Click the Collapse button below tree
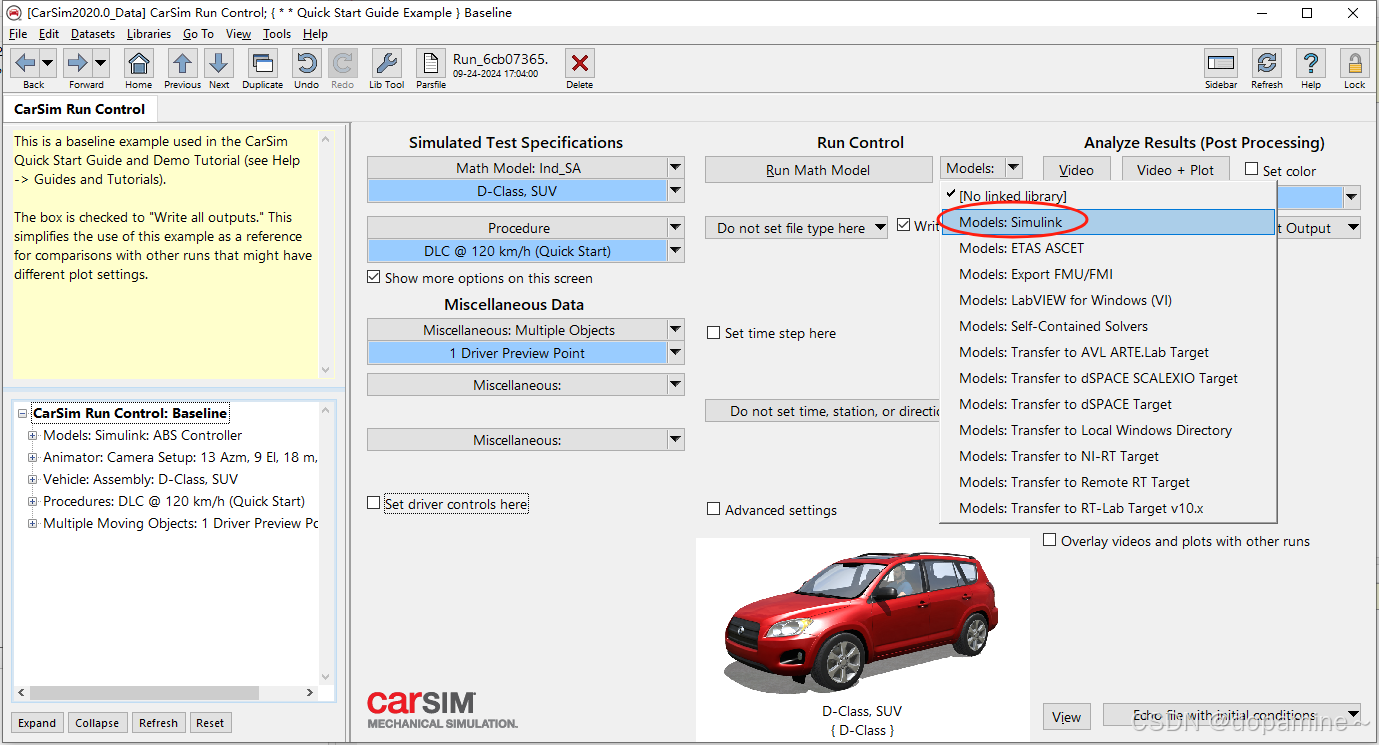This screenshot has height=745, width=1379. point(97,723)
